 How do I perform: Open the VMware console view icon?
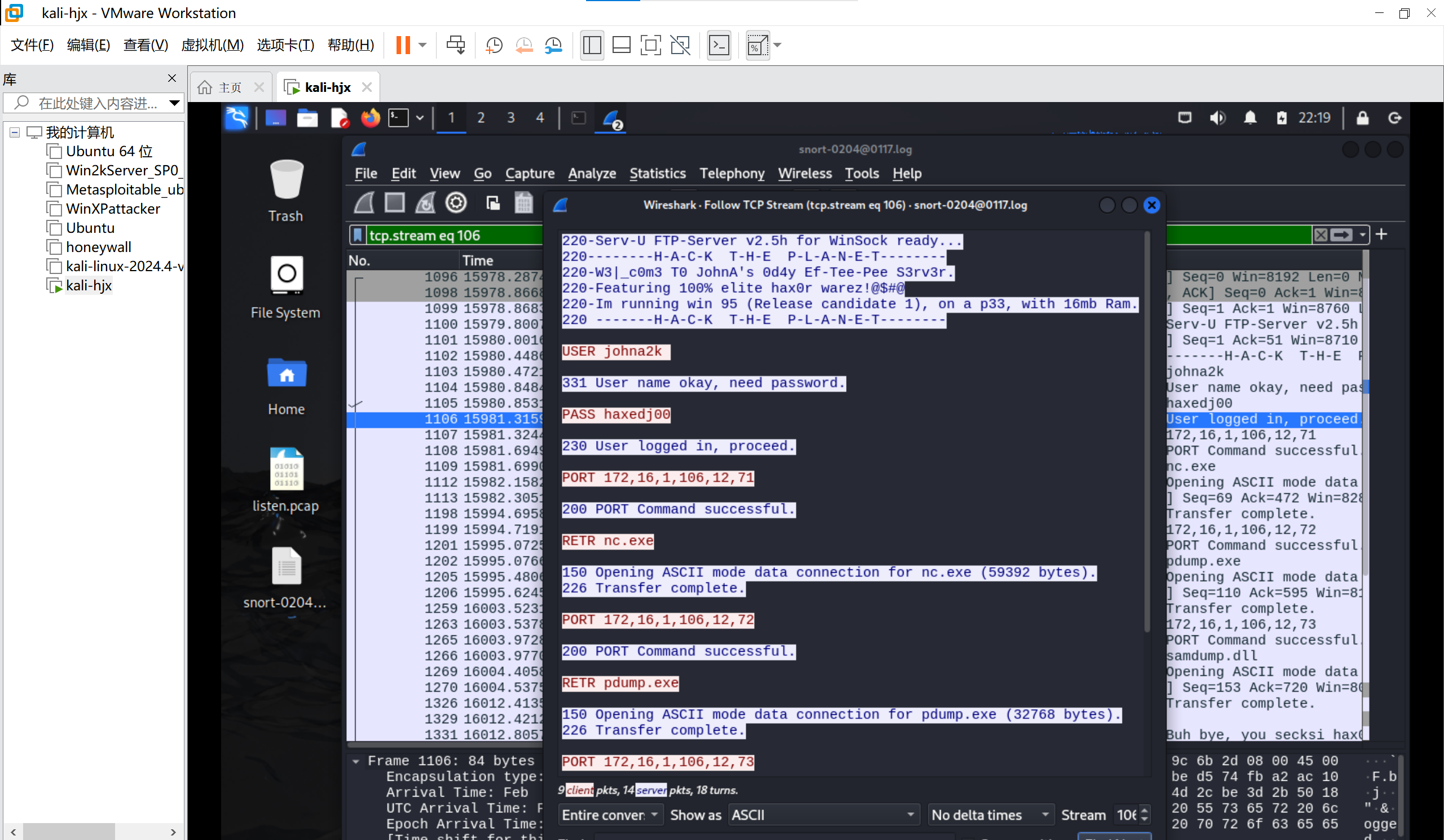[719, 45]
